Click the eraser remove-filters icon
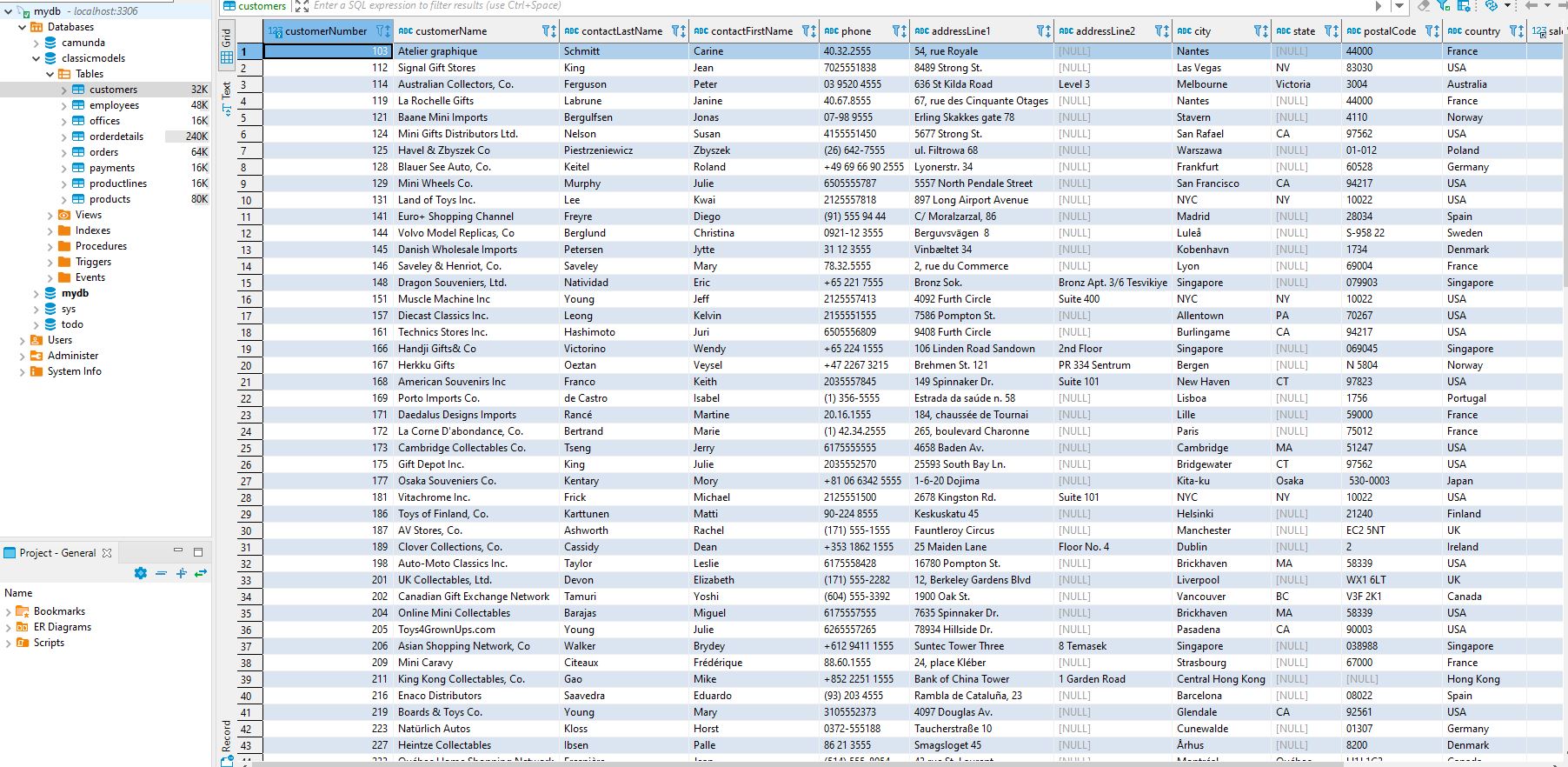The height and width of the screenshot is (767, 1568). pyautogui.click(x=1424, y=5)
